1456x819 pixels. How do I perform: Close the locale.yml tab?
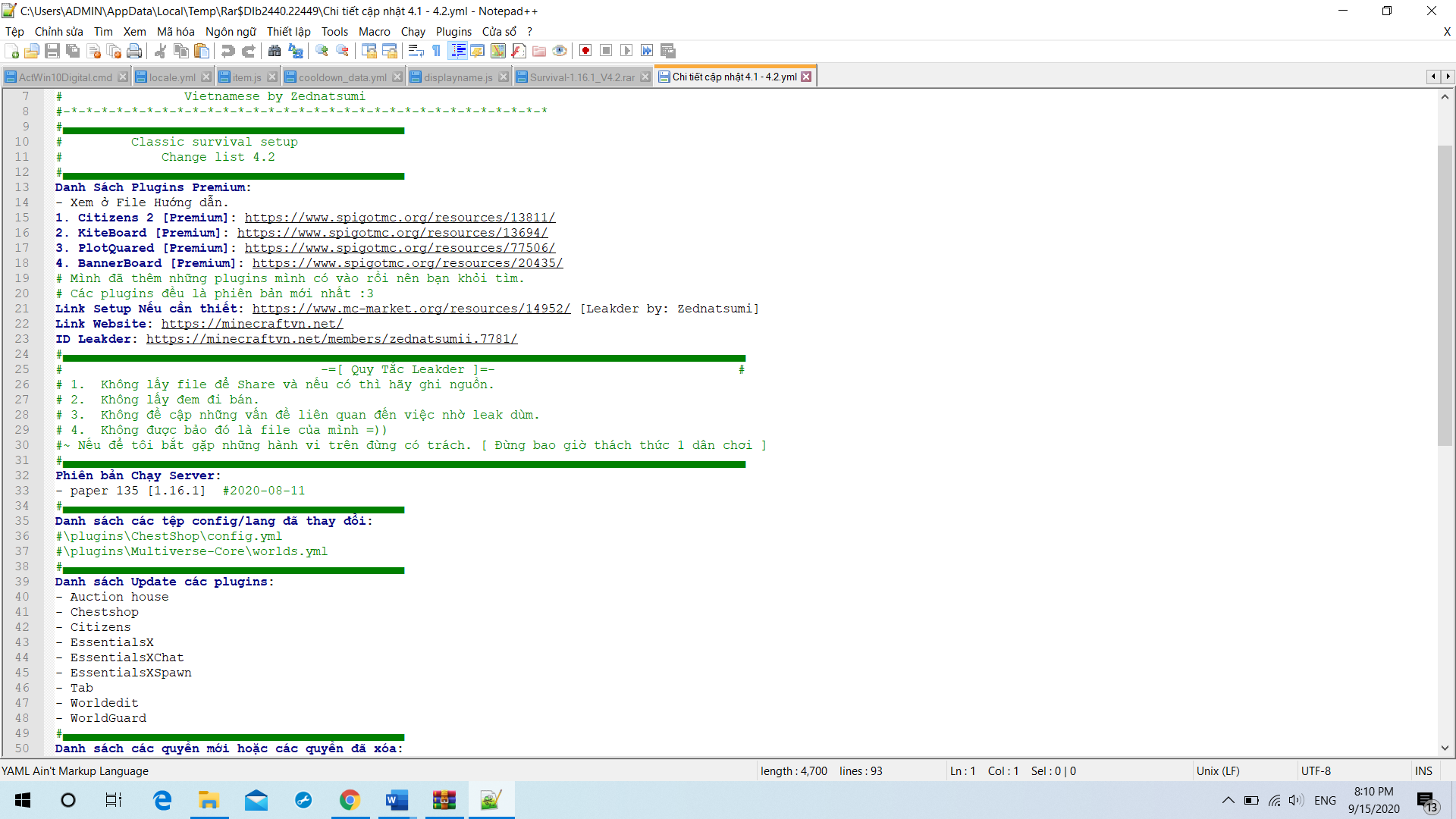206,77
